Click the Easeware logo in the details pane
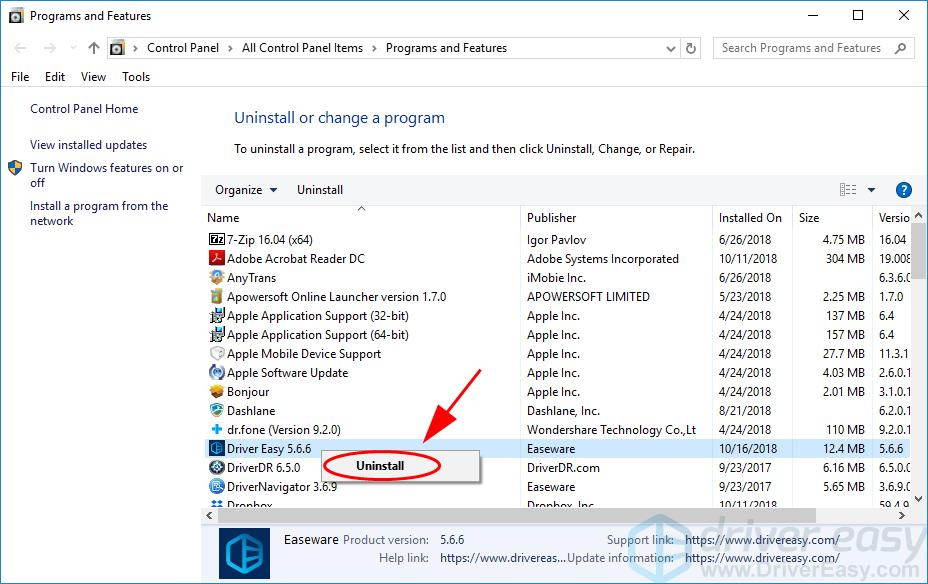 [x=243, y=553]
